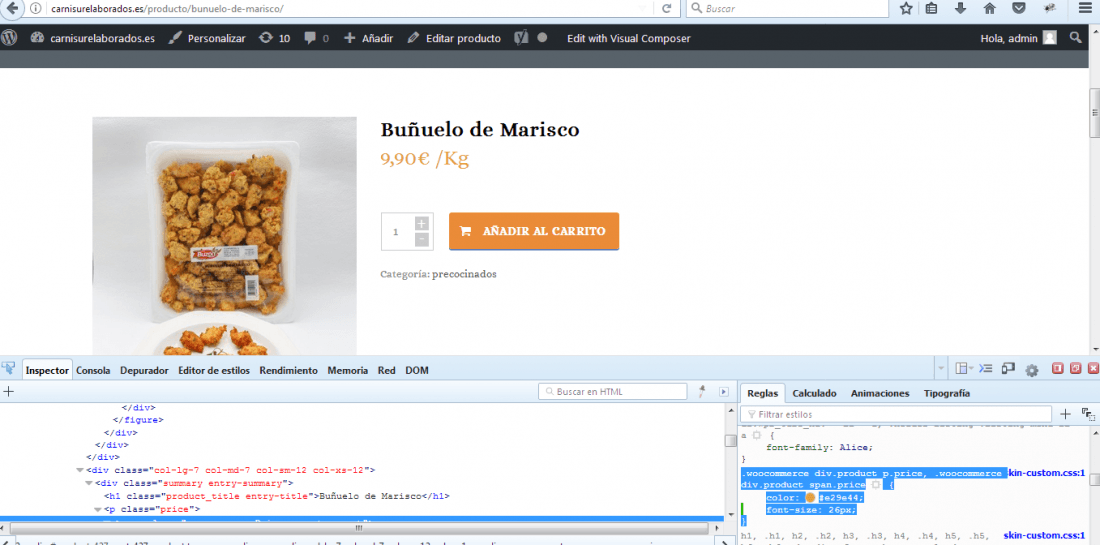This screenshot has width=1100, height=545.
Task: Switch to the Calculado sidebar tab
Action: point(814,393)
